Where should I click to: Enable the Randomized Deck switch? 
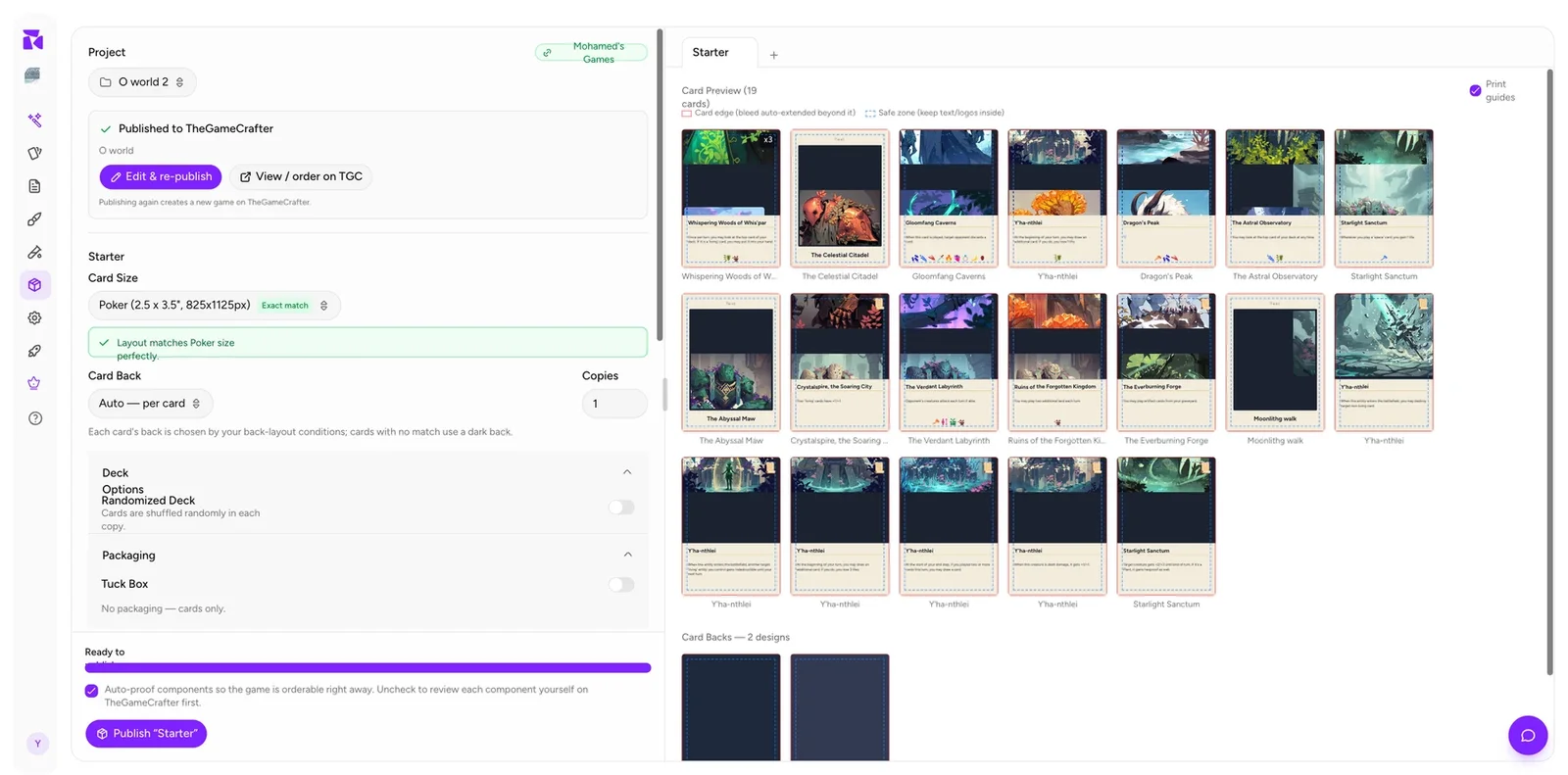[x=621, y=507]
